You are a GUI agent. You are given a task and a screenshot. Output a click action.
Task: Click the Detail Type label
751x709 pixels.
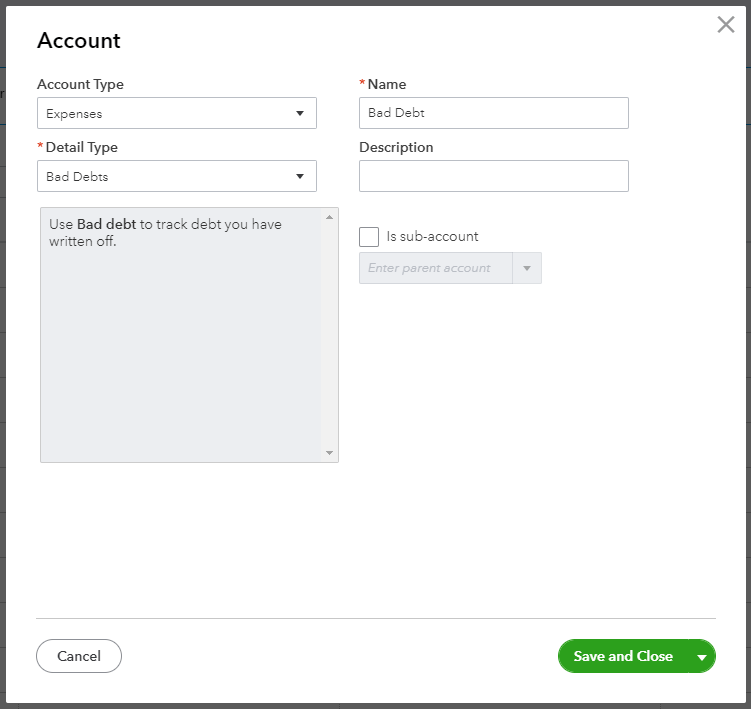(x=81, y=147)
